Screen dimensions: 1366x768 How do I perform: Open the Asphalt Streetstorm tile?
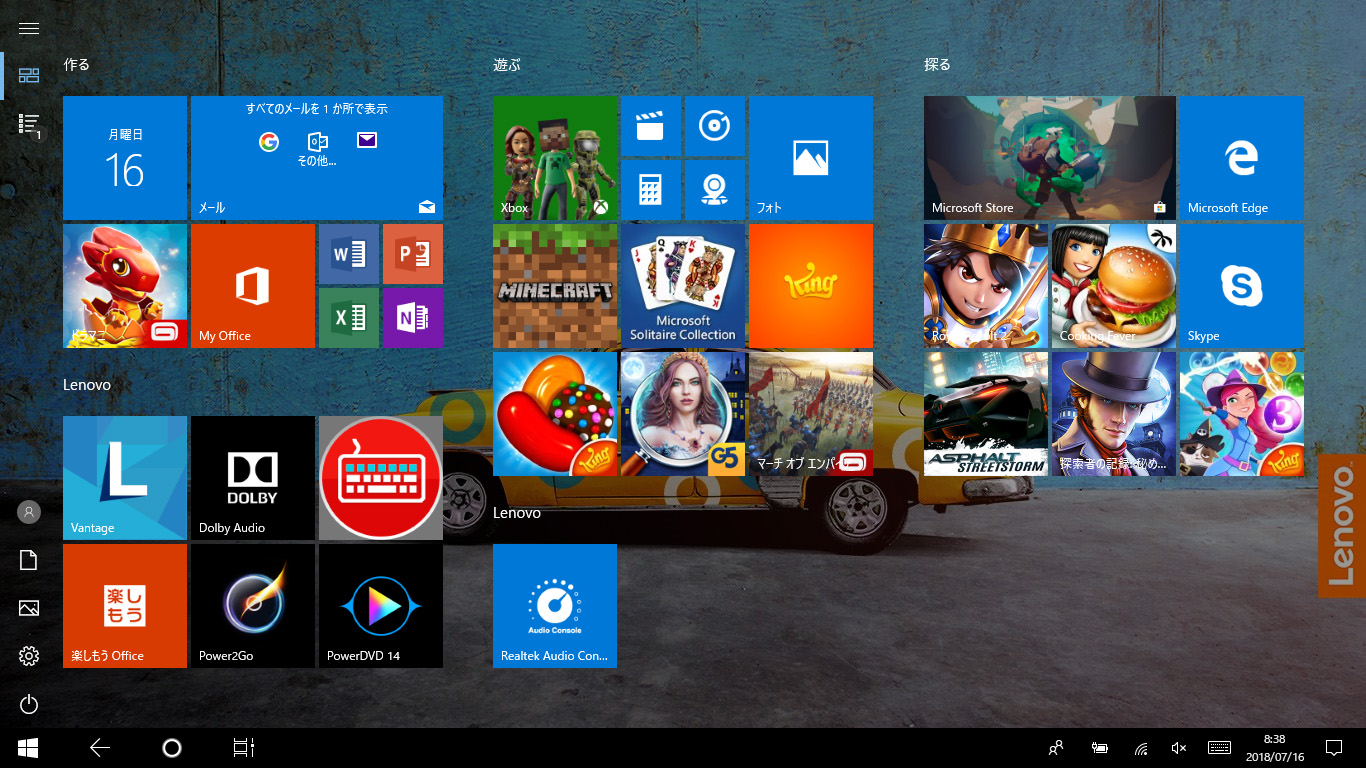coord(986,414)
